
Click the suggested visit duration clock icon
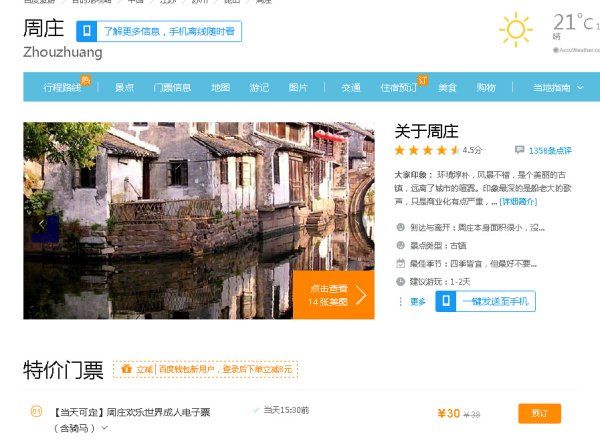pos(401,282)
